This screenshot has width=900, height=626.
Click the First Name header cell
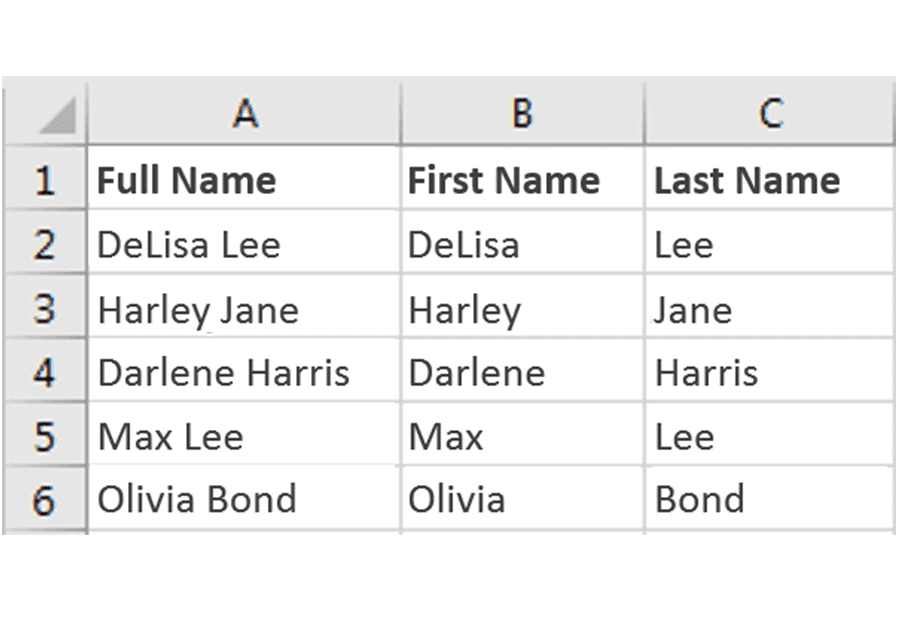pyautogui.click(x=523, y=178)
